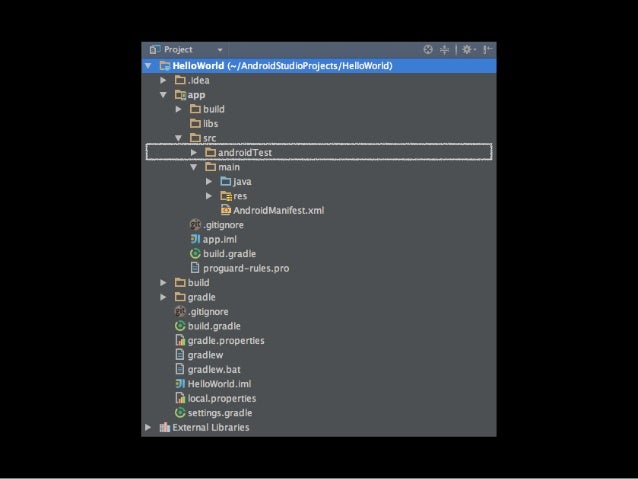This screenshot has width=638, height=479.
Task: Collapse the main folder
Action: (194, 167)
